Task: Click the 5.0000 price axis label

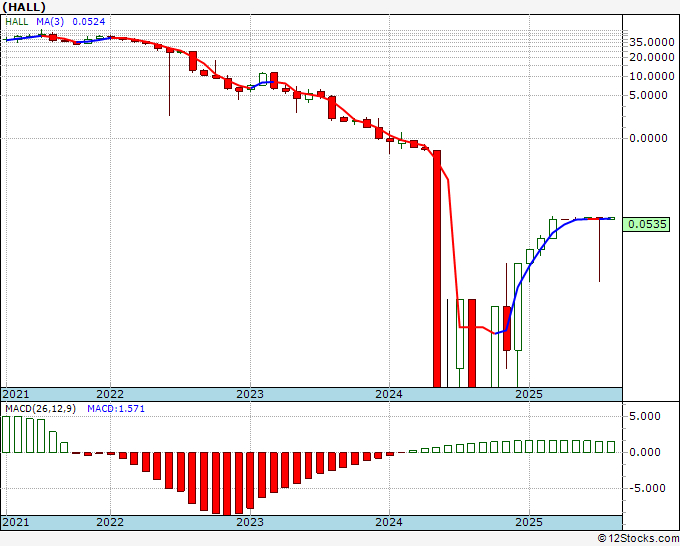Action: (x=648, y=95)
